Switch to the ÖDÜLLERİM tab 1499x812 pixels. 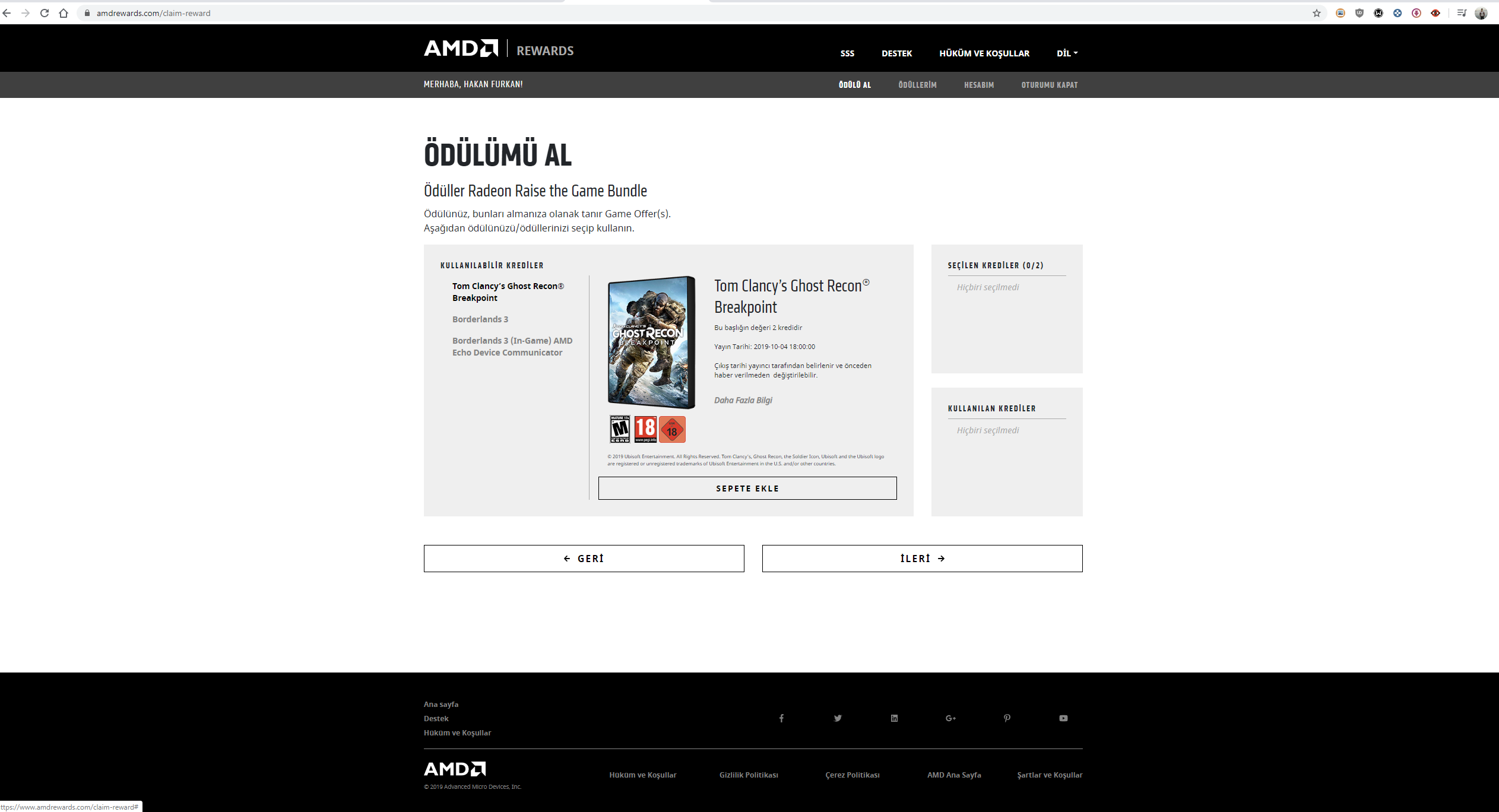coord(917,85)
